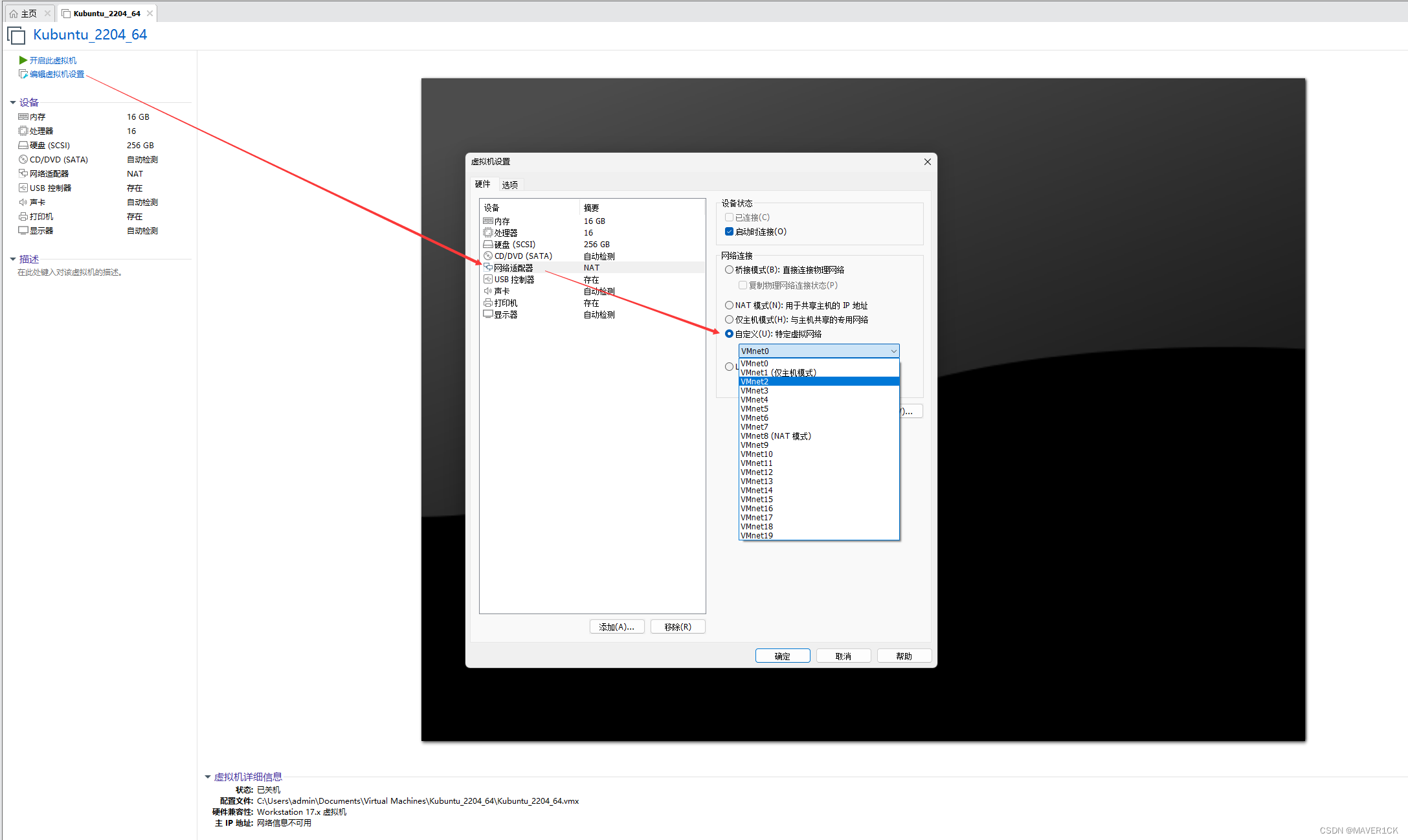The image size is (1408, 840).
Task: Click the USB controller icon in dialog list
Action: click(488, 280)
